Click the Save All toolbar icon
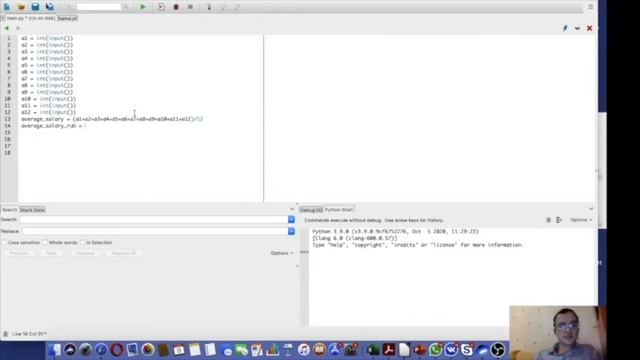Image resolution: width=640 pixels, height=360 pixels. click(x=49, y=7)
